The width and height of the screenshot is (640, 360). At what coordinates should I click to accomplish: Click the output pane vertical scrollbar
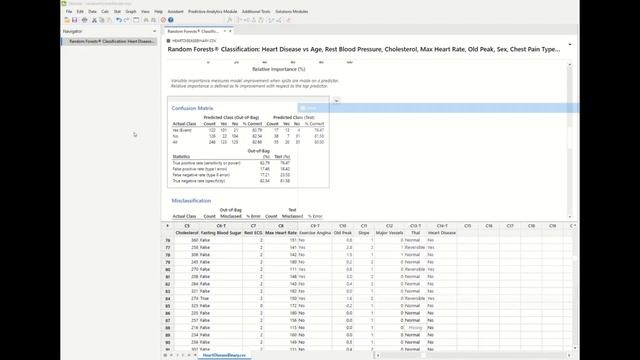570,139
